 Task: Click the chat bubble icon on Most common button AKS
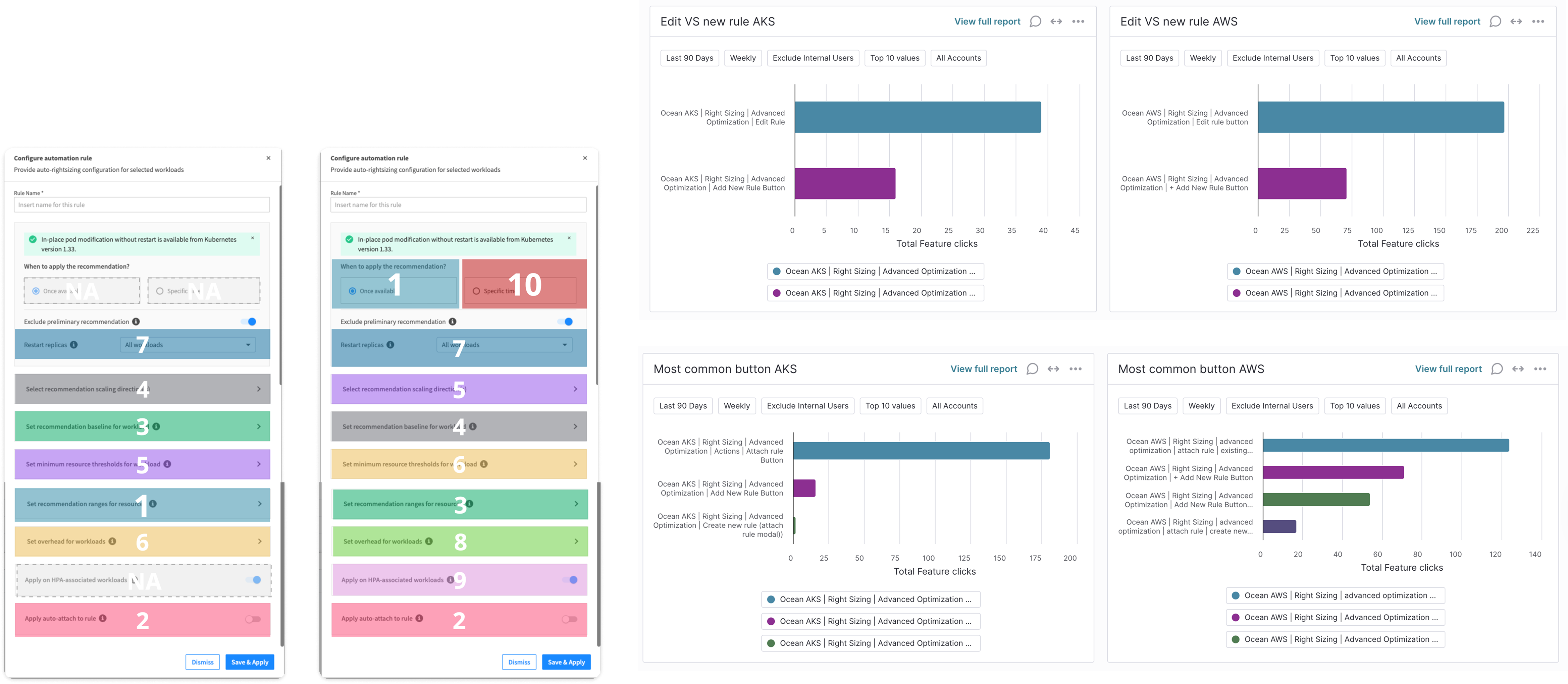[1032, 369]
